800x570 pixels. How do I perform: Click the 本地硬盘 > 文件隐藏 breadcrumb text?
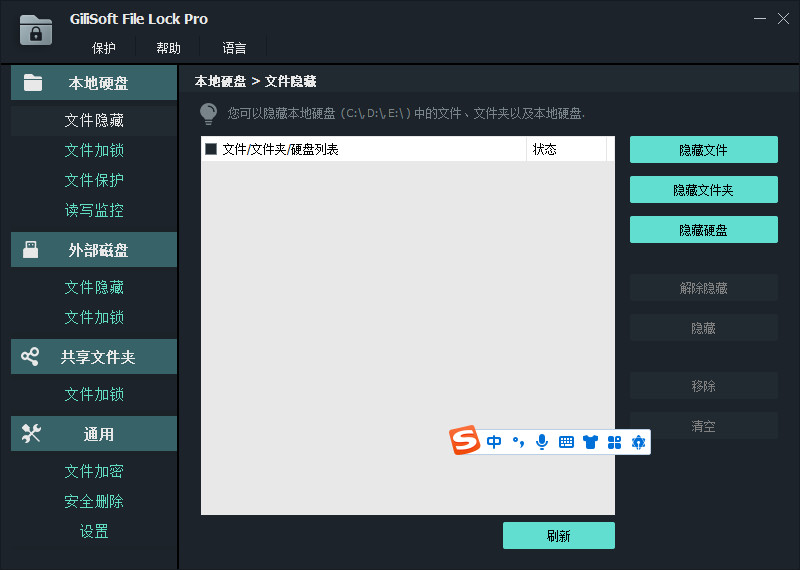coord(256,81)
